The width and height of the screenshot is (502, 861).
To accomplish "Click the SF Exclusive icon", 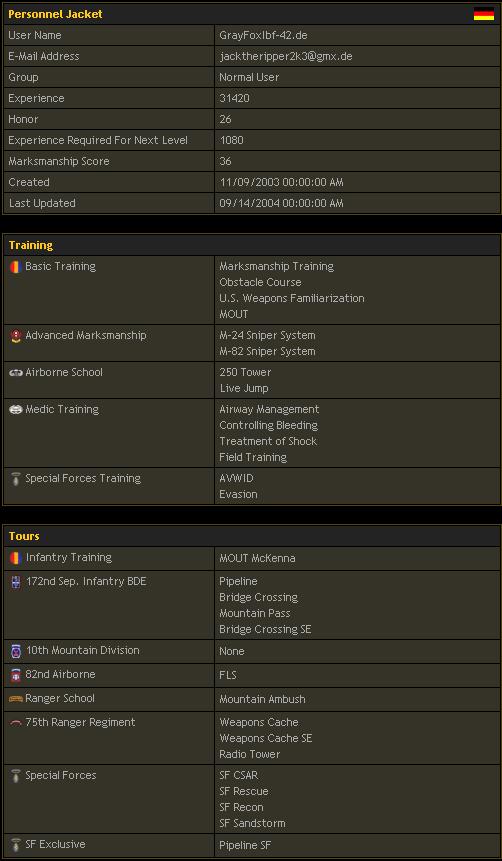I will 15,845.
